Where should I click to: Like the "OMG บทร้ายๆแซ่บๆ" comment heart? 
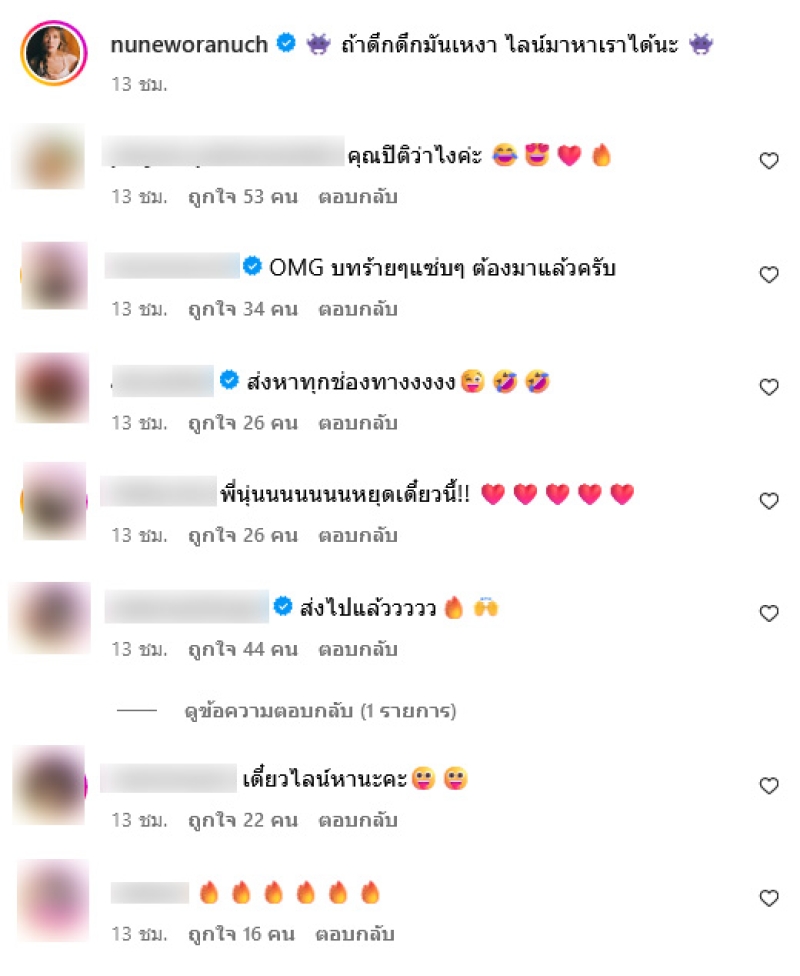click(x=769, y=274)
